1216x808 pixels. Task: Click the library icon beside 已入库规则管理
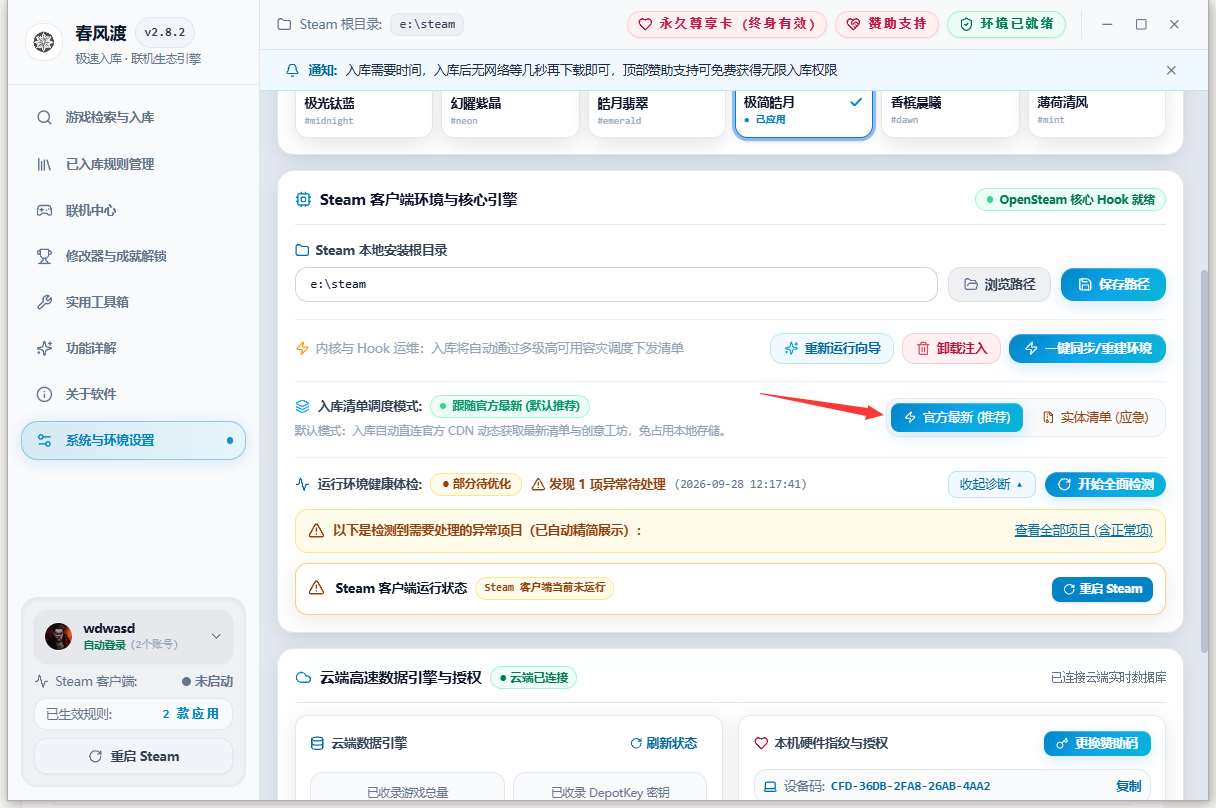click(44, 164)
